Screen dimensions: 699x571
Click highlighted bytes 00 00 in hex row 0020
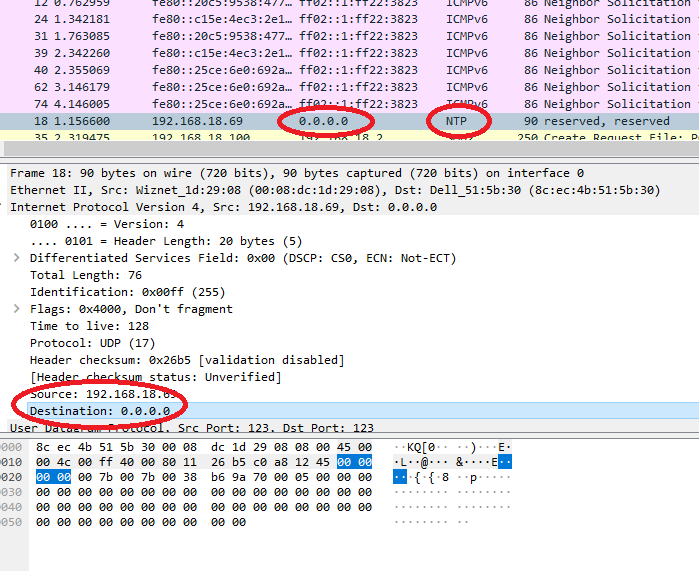pyautogui.click(x=53, y=477)
